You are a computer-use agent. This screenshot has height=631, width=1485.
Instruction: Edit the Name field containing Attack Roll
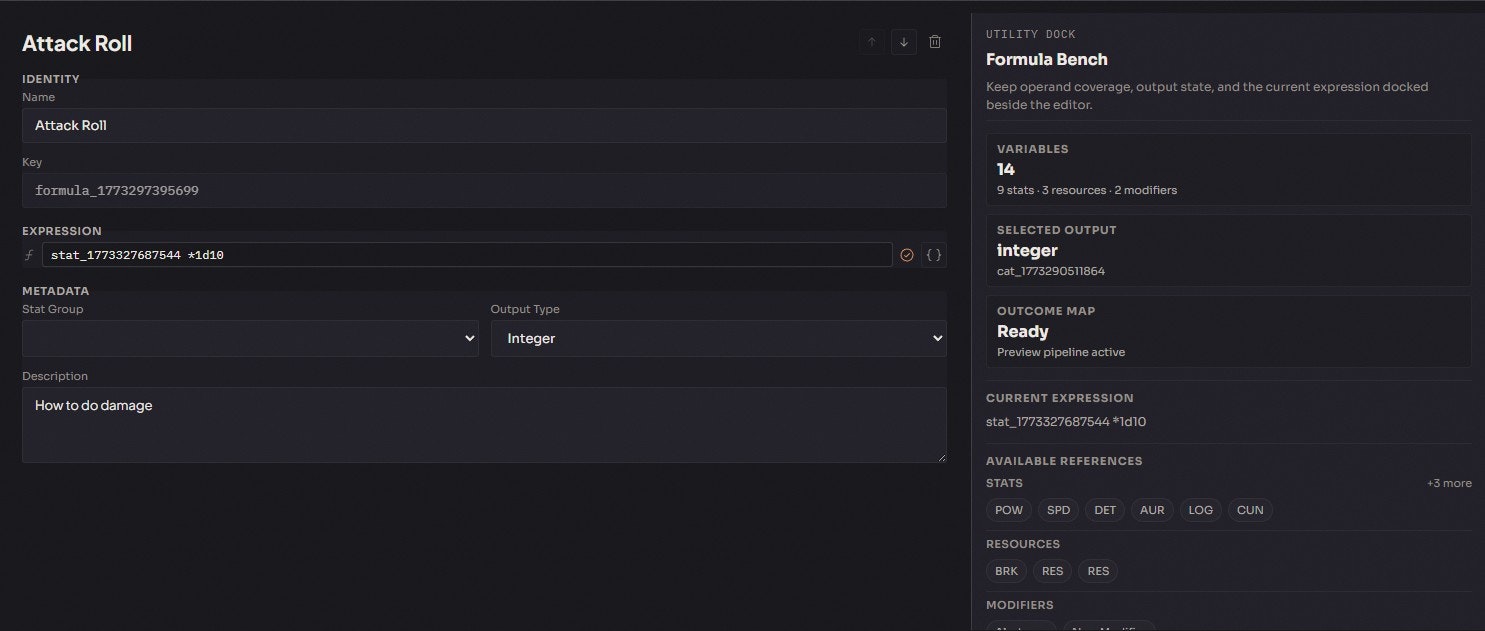click(x=484, y=125)
